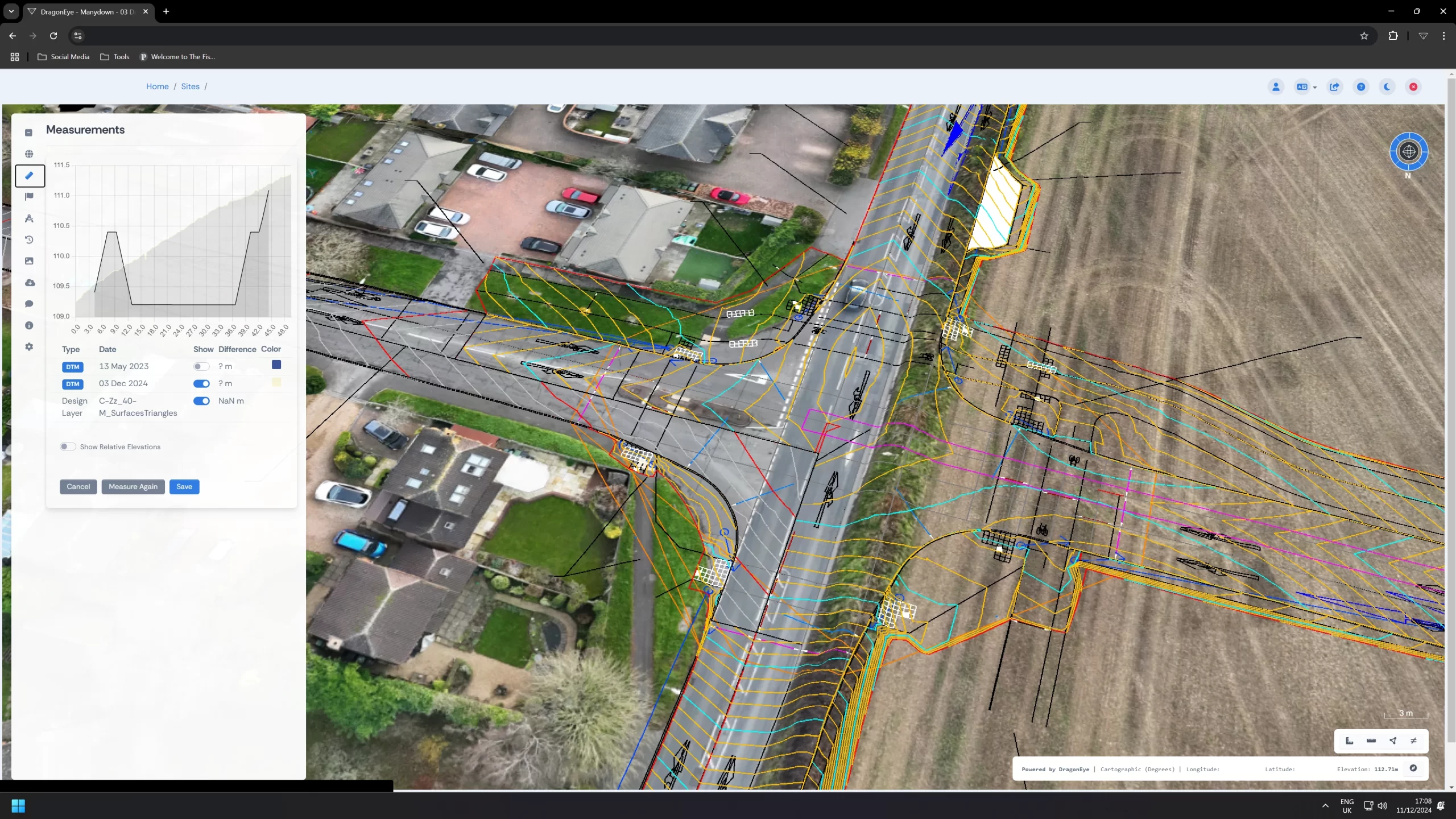This screenshot has height=819, width=1456.
Task: Save the measurement
Action: pos(184,487)
